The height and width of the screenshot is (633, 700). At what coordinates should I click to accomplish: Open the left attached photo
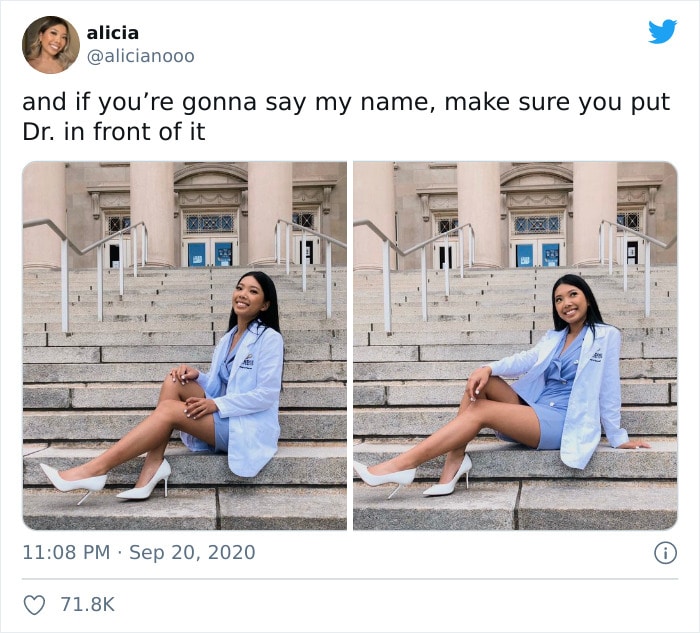pyautogui.click(x=184, y=346)
